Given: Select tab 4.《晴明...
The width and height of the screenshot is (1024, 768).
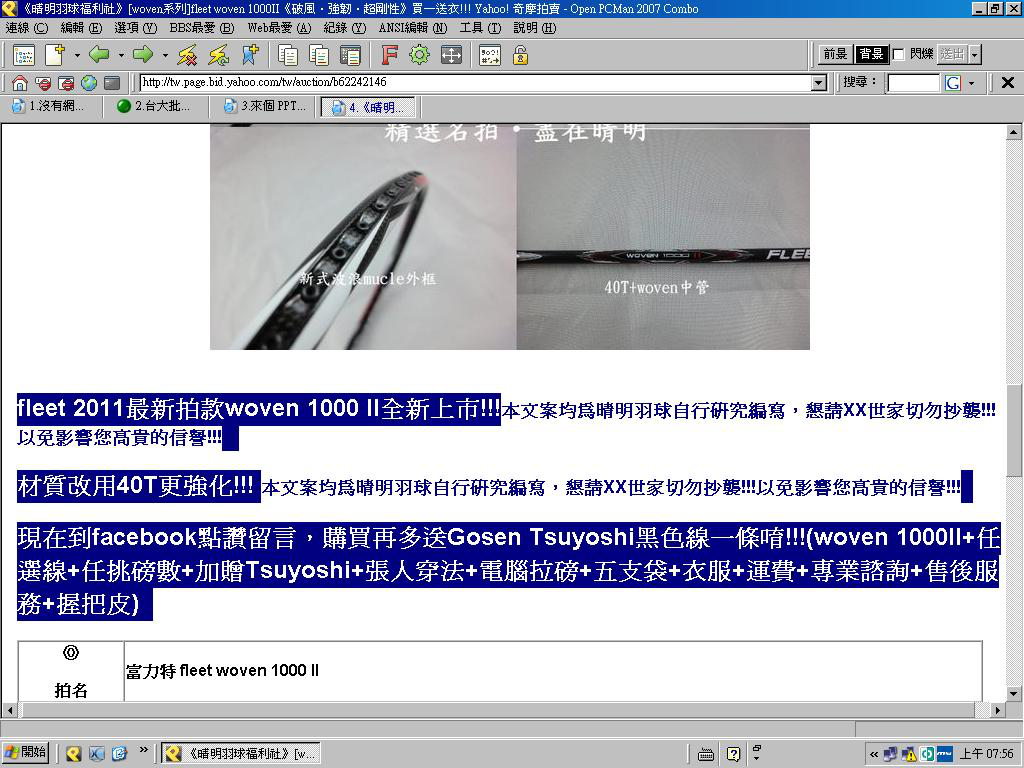Looking at the screenshot, I should click(x=369, y=107).
